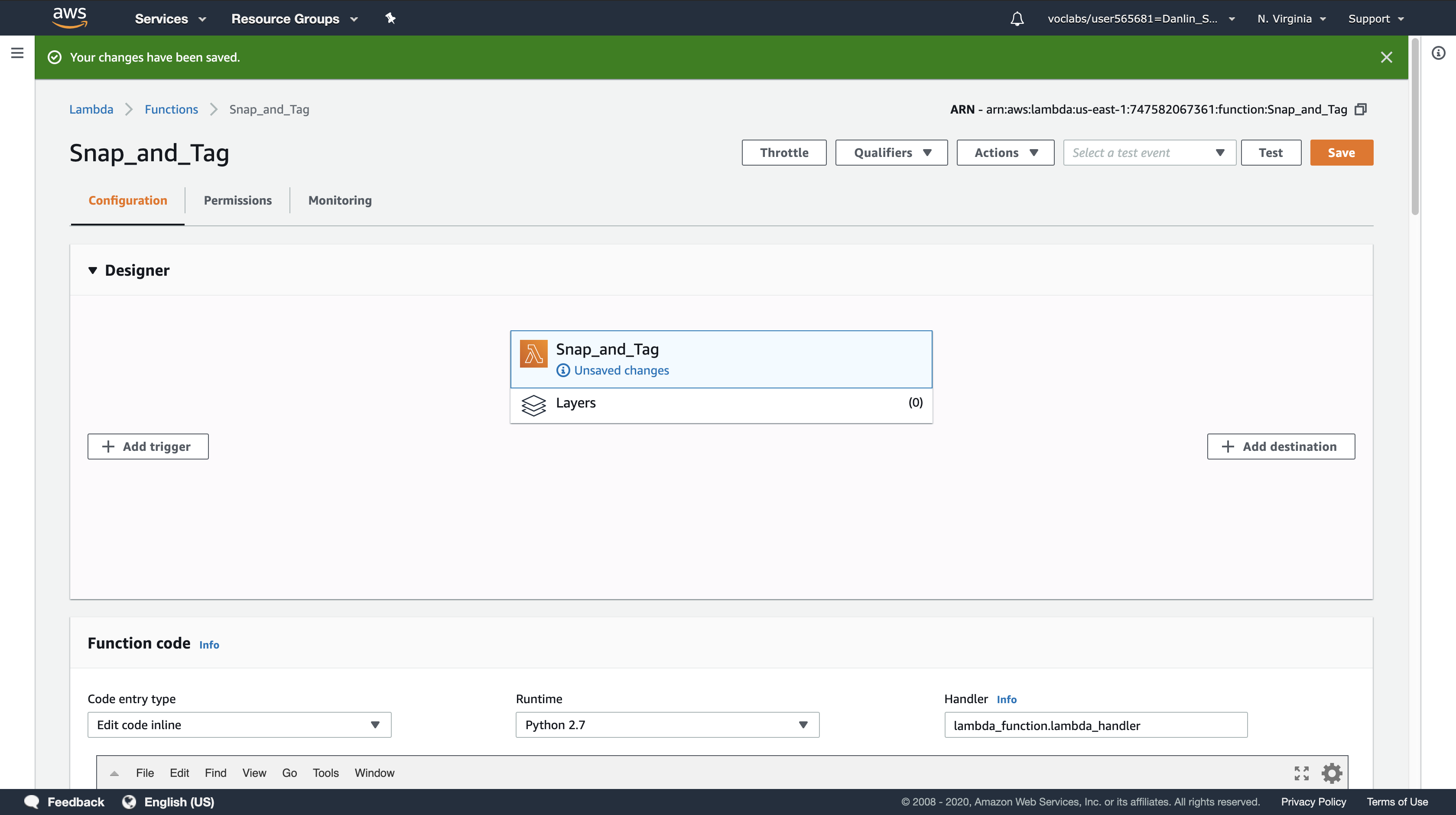Click the pin shortcut icon in navbar

tap(390, 18)
